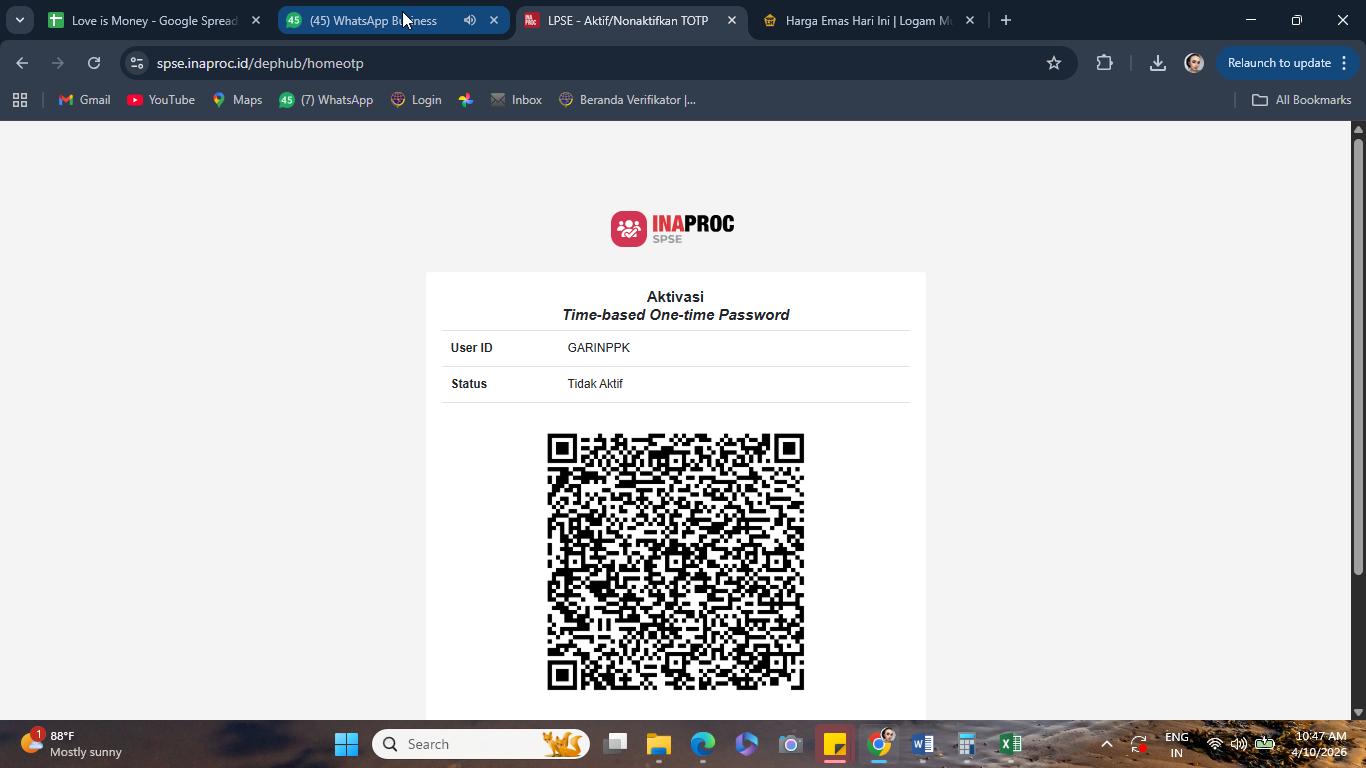
Task: Click the Status label
Action: tap(469, 384)
